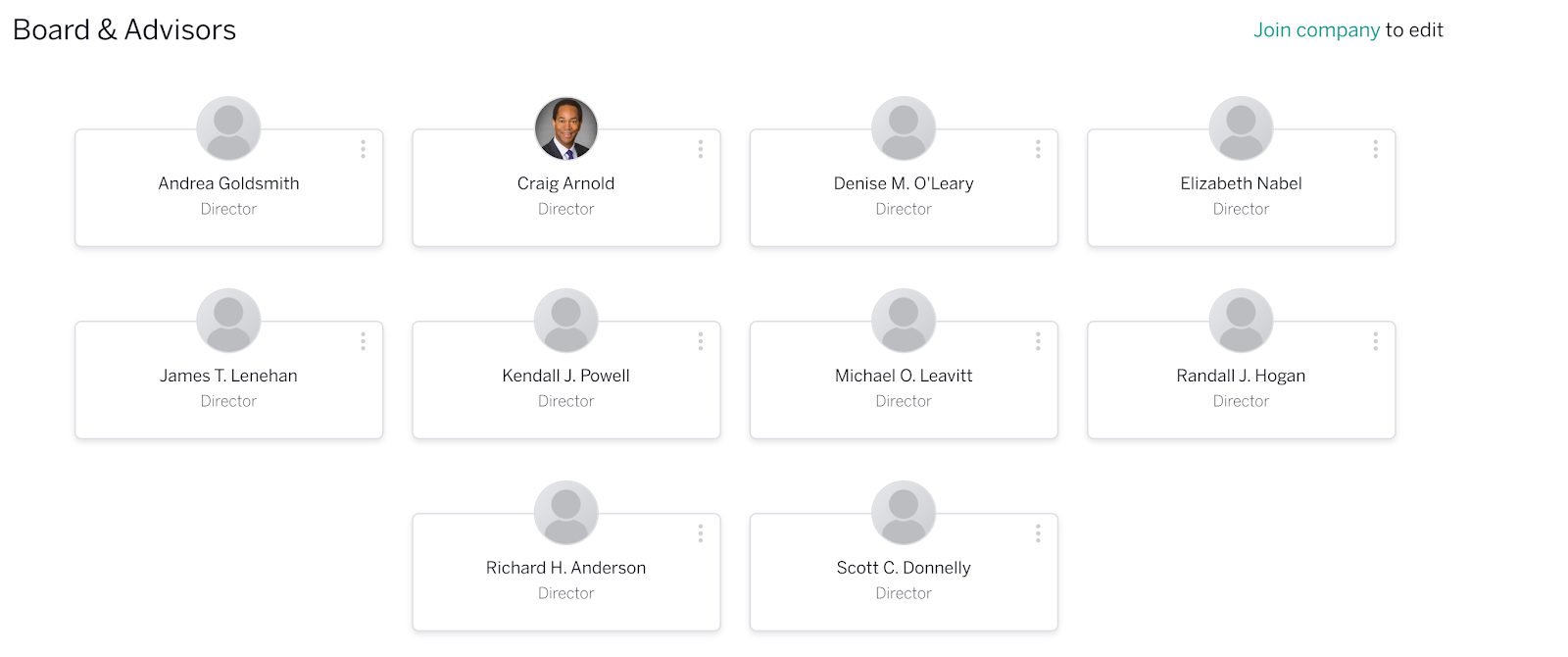This screenshot has height=657, width=1568.
Task: Click Andrea Goldsmith's avatar placeholder
Action: (228, 128)
